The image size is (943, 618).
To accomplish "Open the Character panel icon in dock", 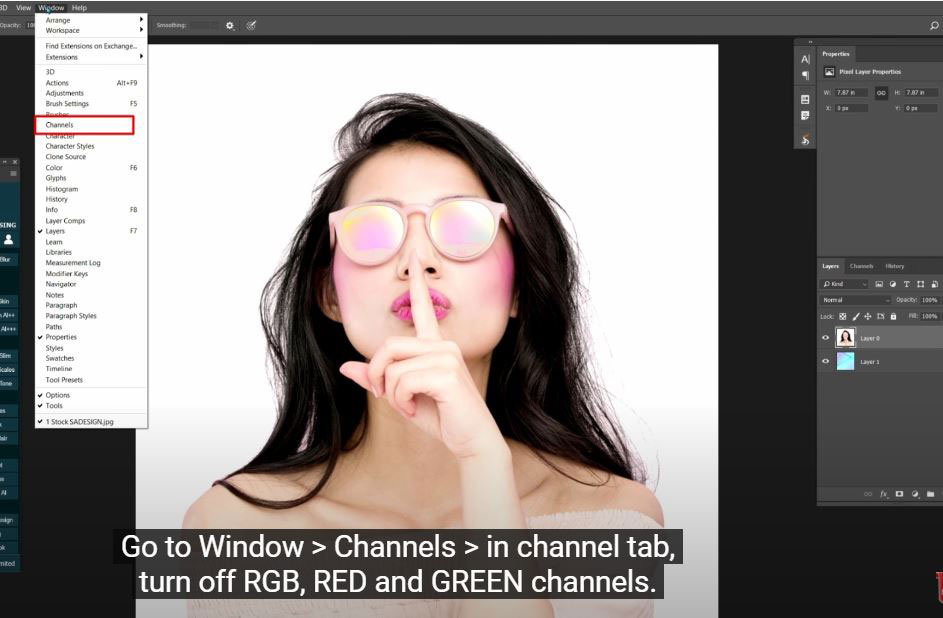I will (x=805, y=59).
